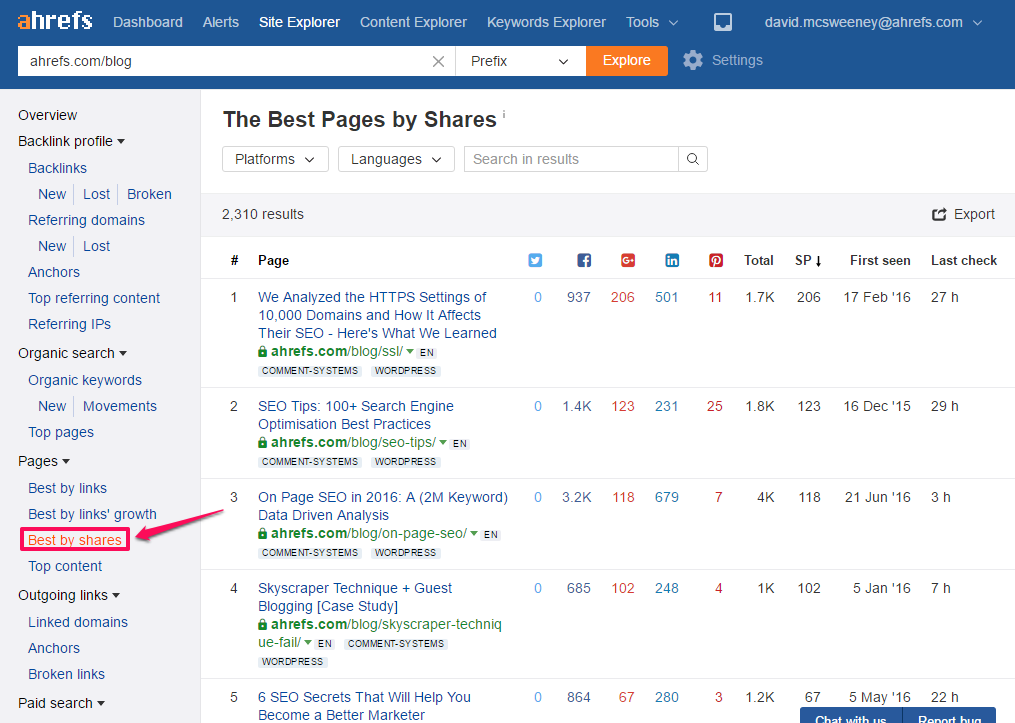Sort table by SP column header
Screen dimensions: 1015x723
(x=808, y=260)
